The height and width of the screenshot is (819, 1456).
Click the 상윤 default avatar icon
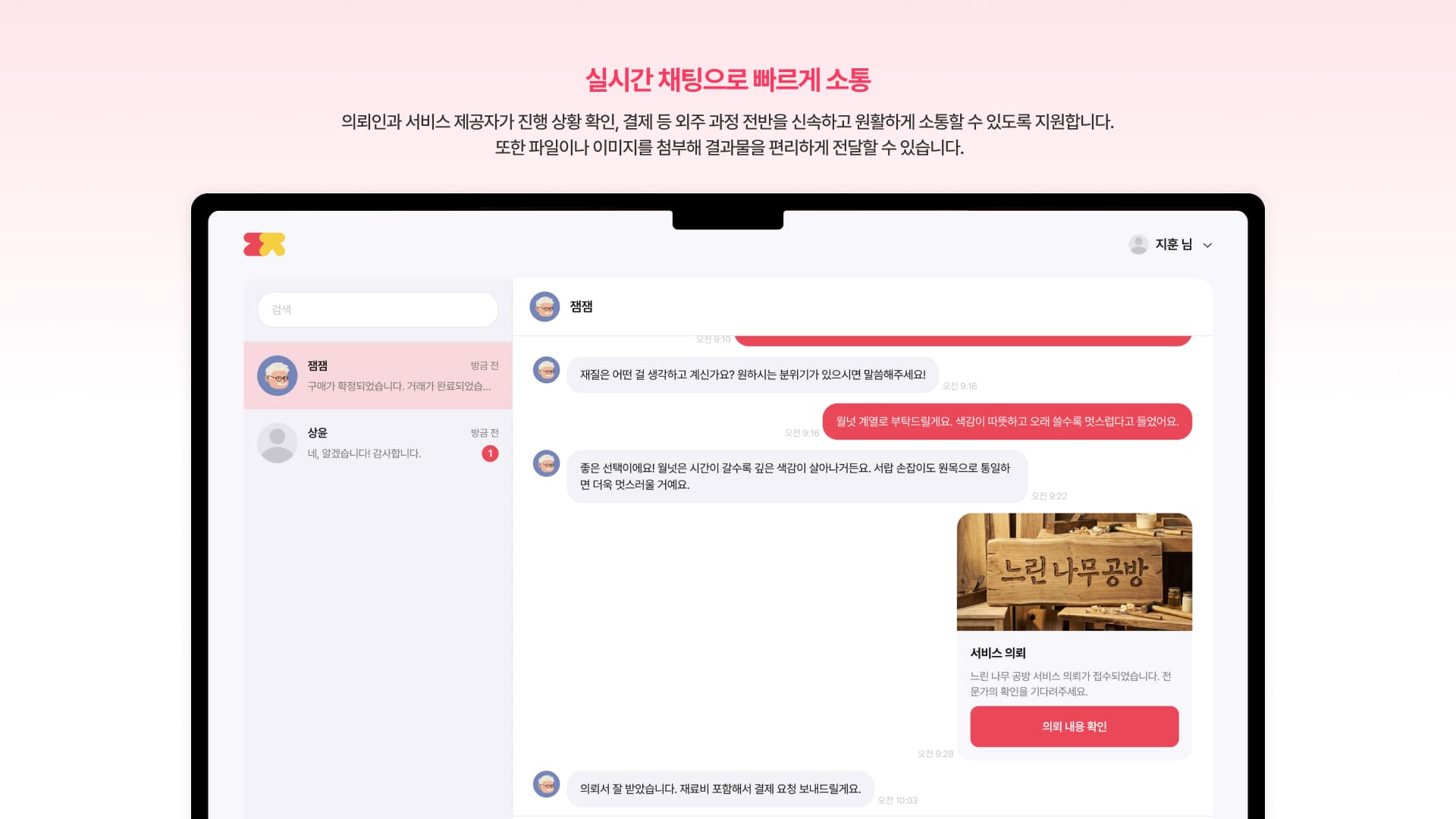[277, 443]
